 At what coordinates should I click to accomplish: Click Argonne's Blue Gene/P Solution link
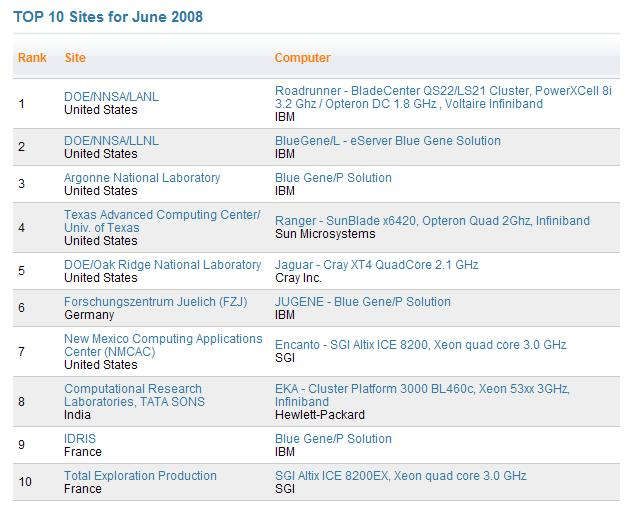click(x=333, y=178)
